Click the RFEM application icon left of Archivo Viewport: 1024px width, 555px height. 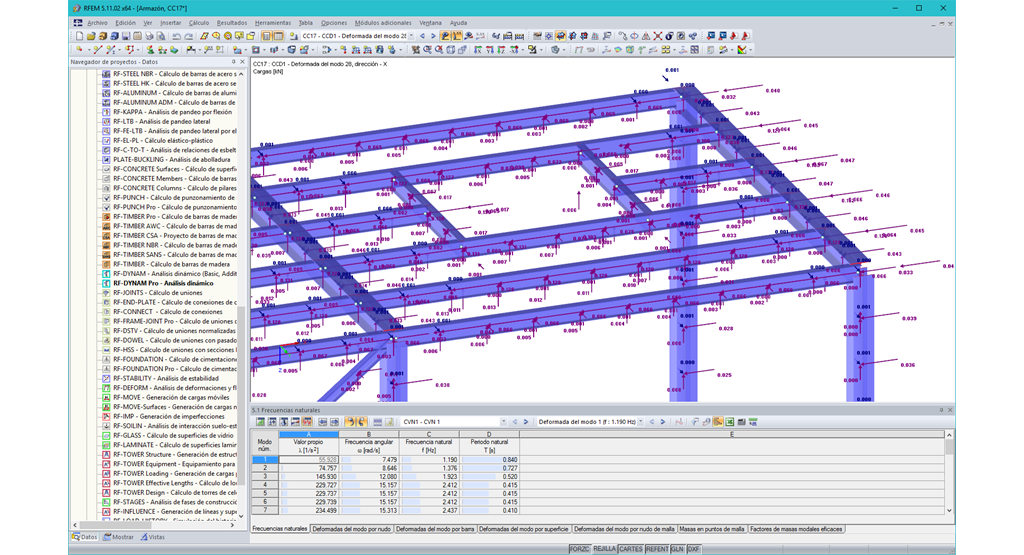pos(77,23)
